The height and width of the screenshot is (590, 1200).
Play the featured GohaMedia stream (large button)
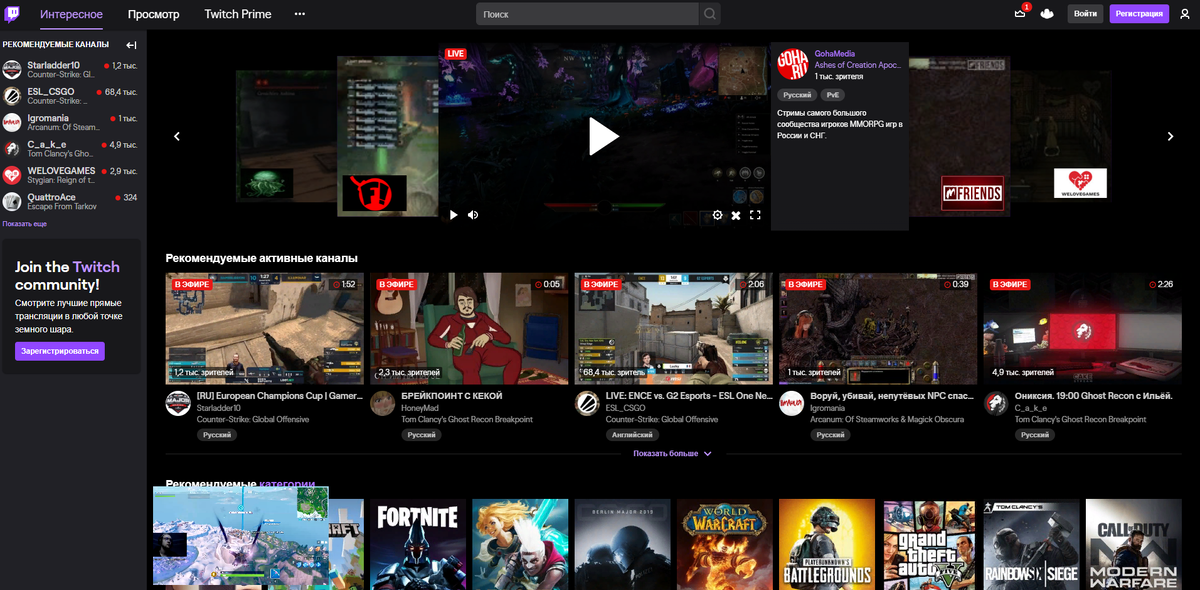pyautogui.click(x=603, y=136)
